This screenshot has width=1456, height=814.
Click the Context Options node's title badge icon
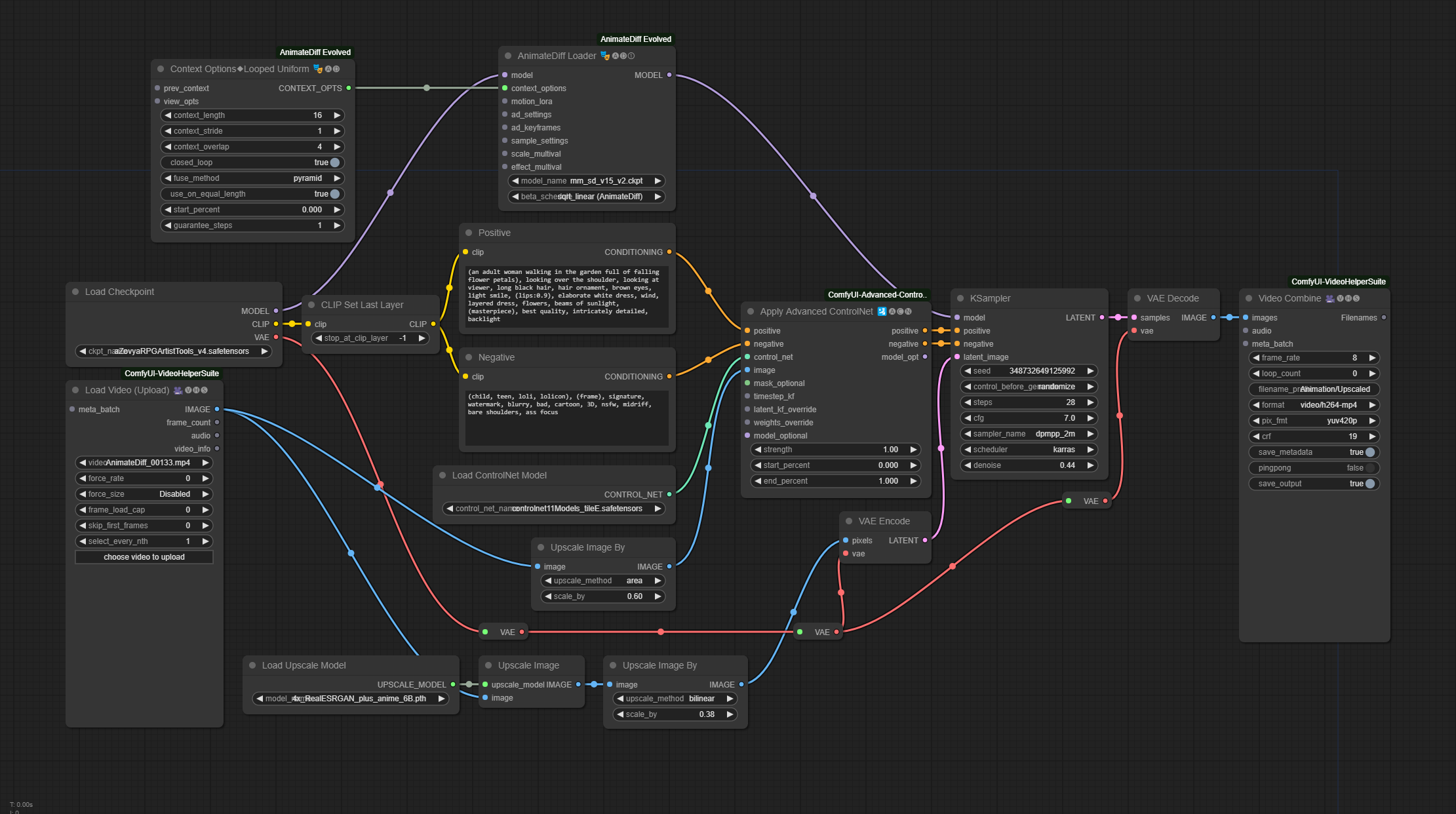pos(318,69)
